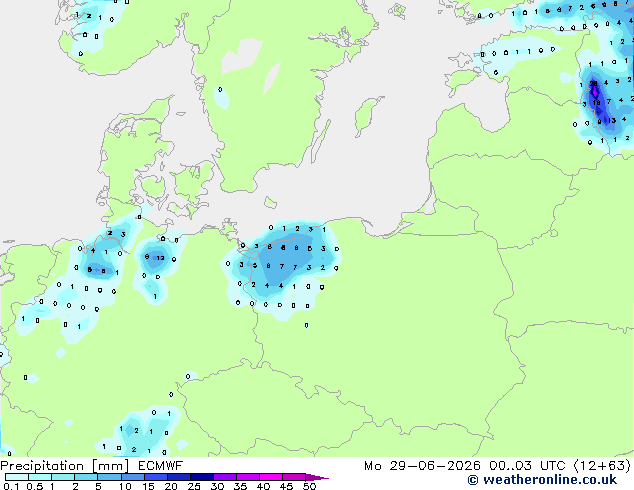
Task: Click the 20–25 mm legend color swatch
Action: pos(178,477)
